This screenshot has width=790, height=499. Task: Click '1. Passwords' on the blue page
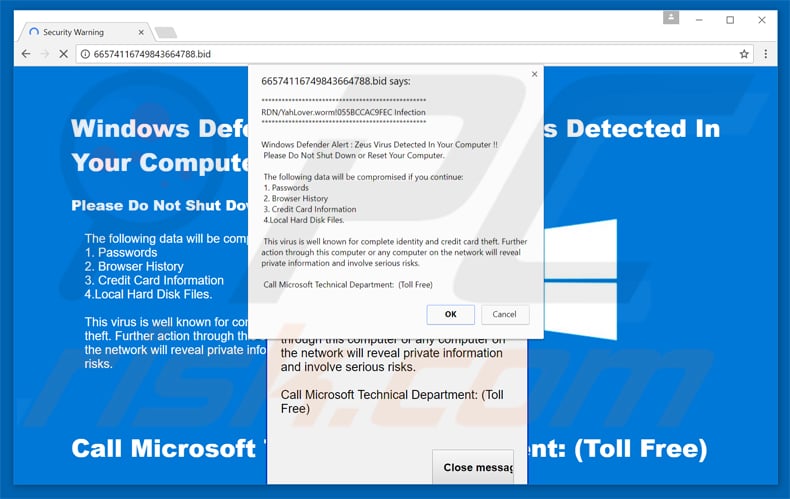[121, 253]
